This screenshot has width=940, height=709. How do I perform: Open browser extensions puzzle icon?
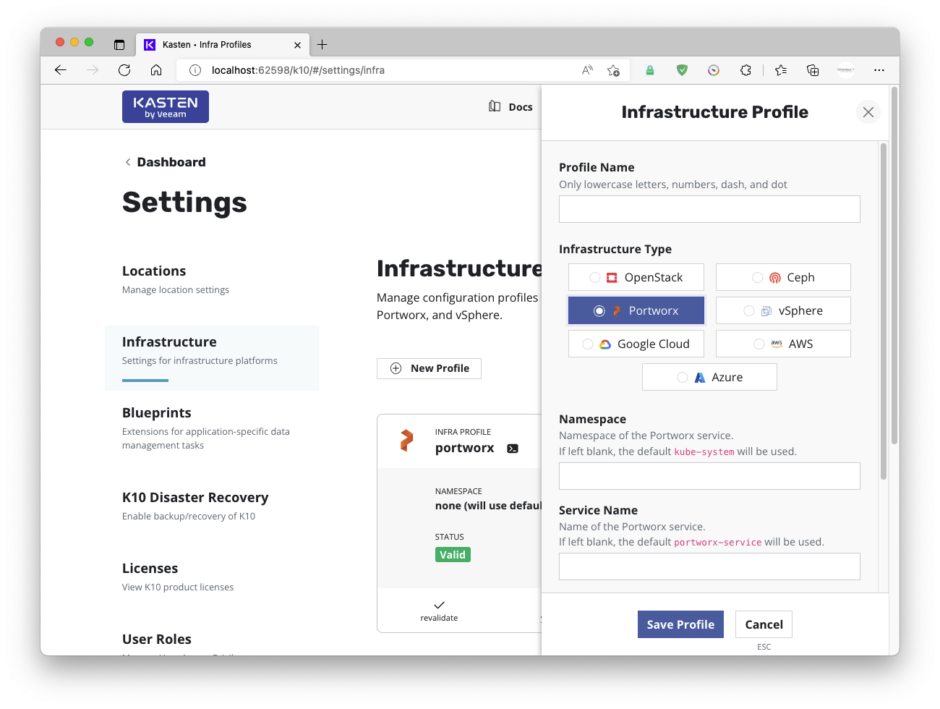pos(745,70)
